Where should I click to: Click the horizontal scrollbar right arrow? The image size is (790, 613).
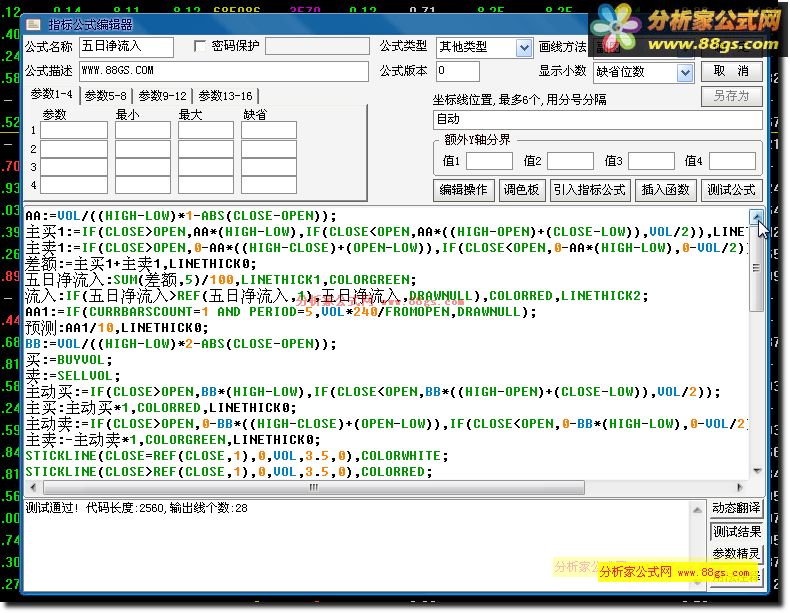pyautogui.click(x=740, y=487)
